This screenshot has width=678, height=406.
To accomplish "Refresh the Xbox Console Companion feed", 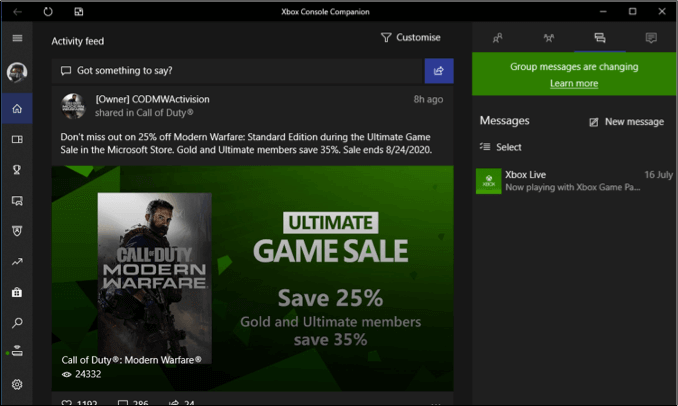I will point(48,12).
